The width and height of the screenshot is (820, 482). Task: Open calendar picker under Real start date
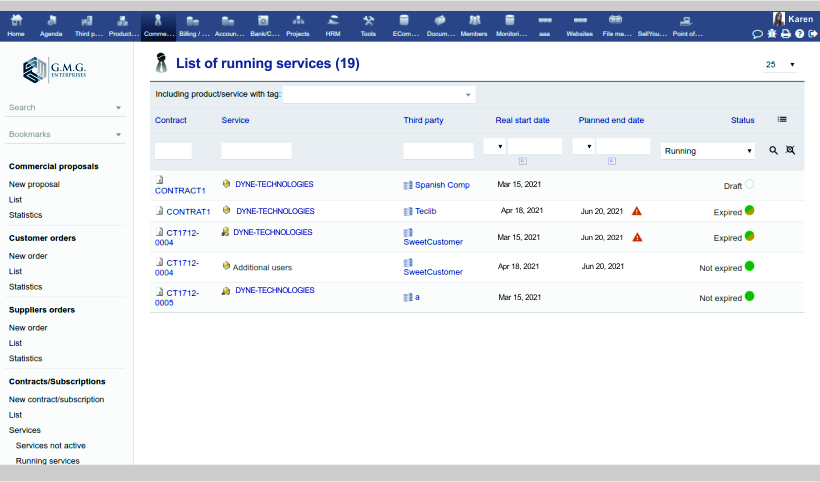[x=523, y=160]
